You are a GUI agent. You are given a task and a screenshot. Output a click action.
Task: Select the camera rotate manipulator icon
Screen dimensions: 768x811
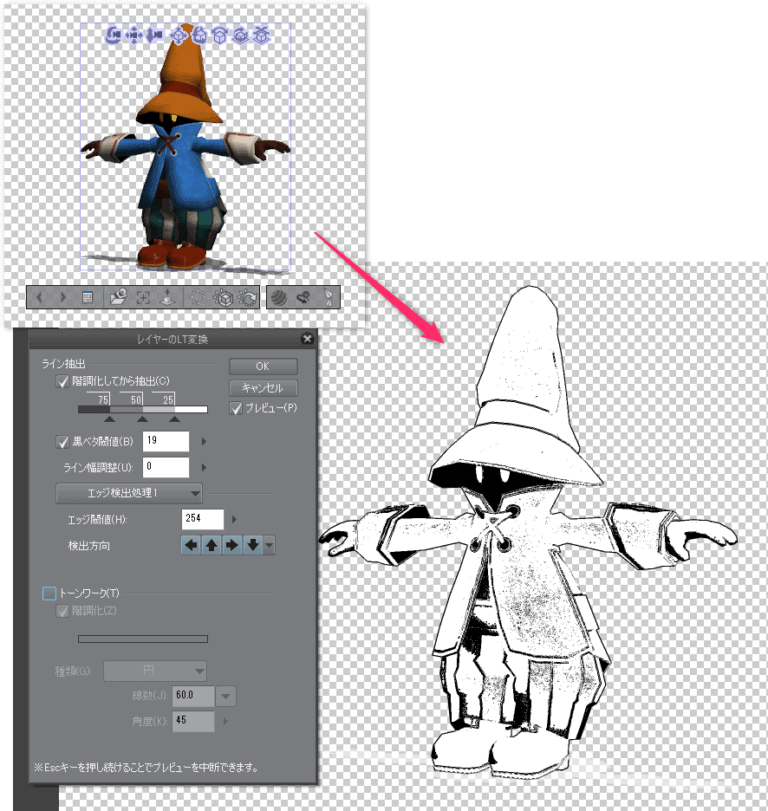pos(114,35)
